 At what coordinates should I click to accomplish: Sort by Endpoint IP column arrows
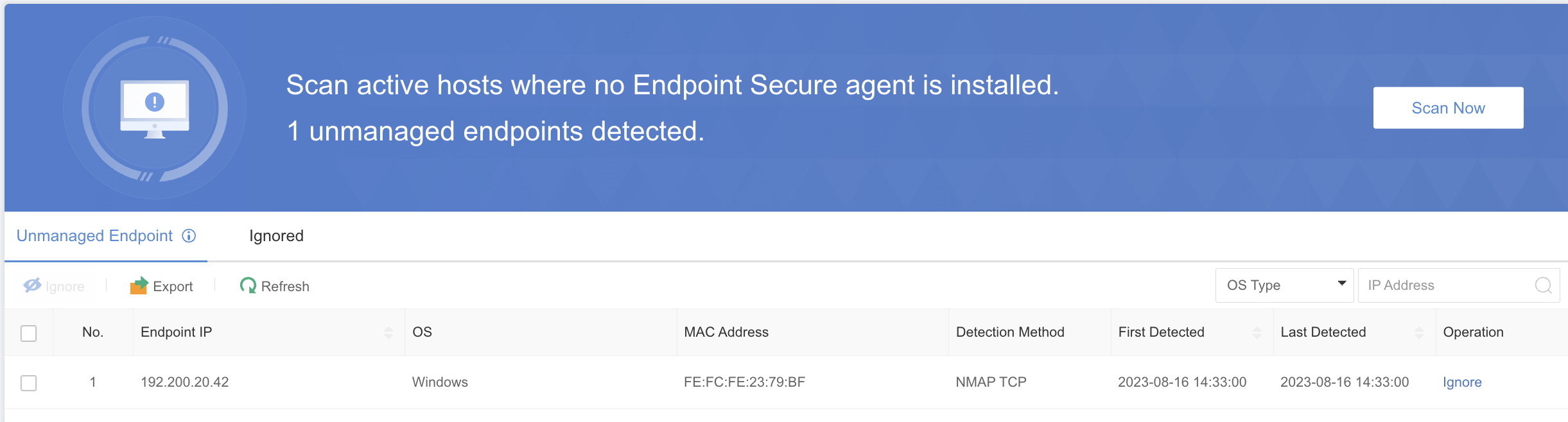[388, 332]
